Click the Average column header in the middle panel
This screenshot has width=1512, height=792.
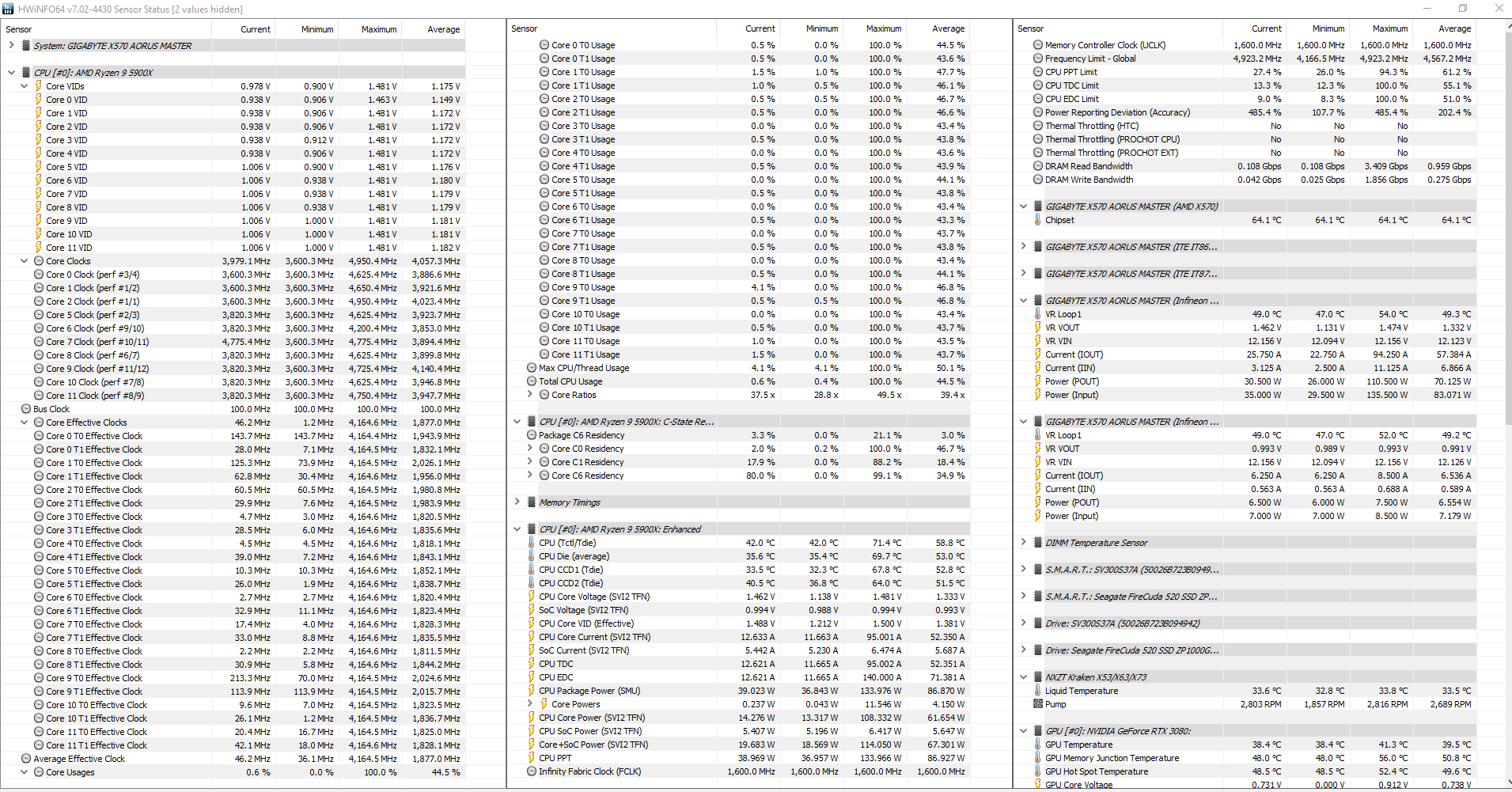pyautogui.click(x=938, y=28)
